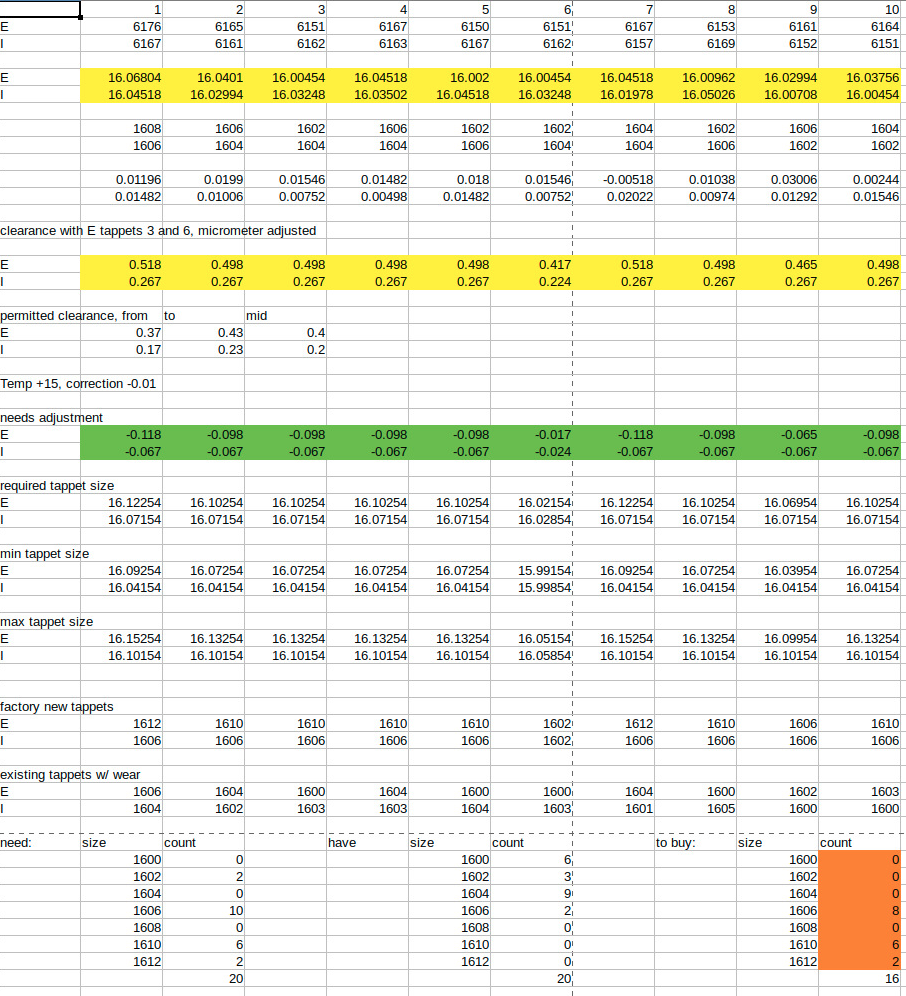Click the yellow cell with 16.002
The height and width of the screenshot is (996, 906).
(450, 77)
